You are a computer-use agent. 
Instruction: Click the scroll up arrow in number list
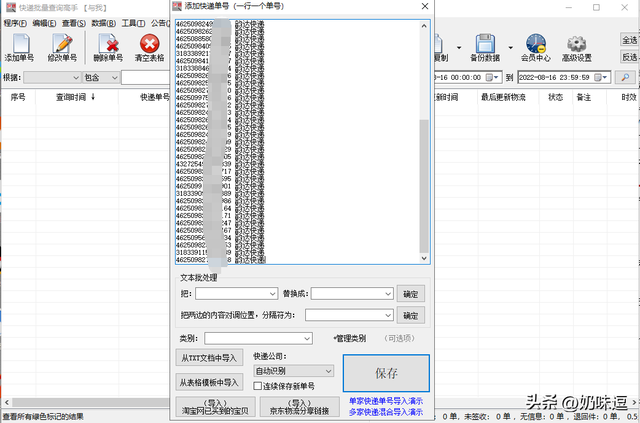tap(424, 26)
